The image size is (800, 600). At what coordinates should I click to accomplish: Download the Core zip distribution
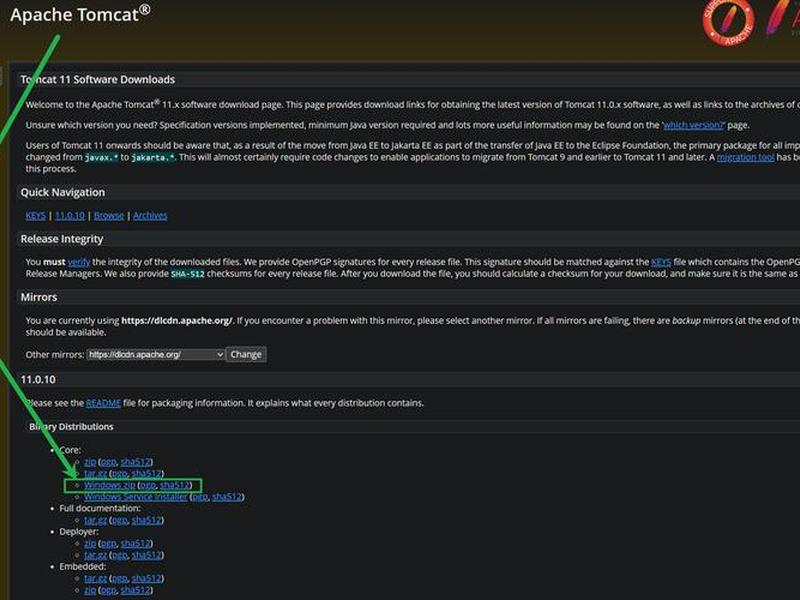[x=90, y=462]
